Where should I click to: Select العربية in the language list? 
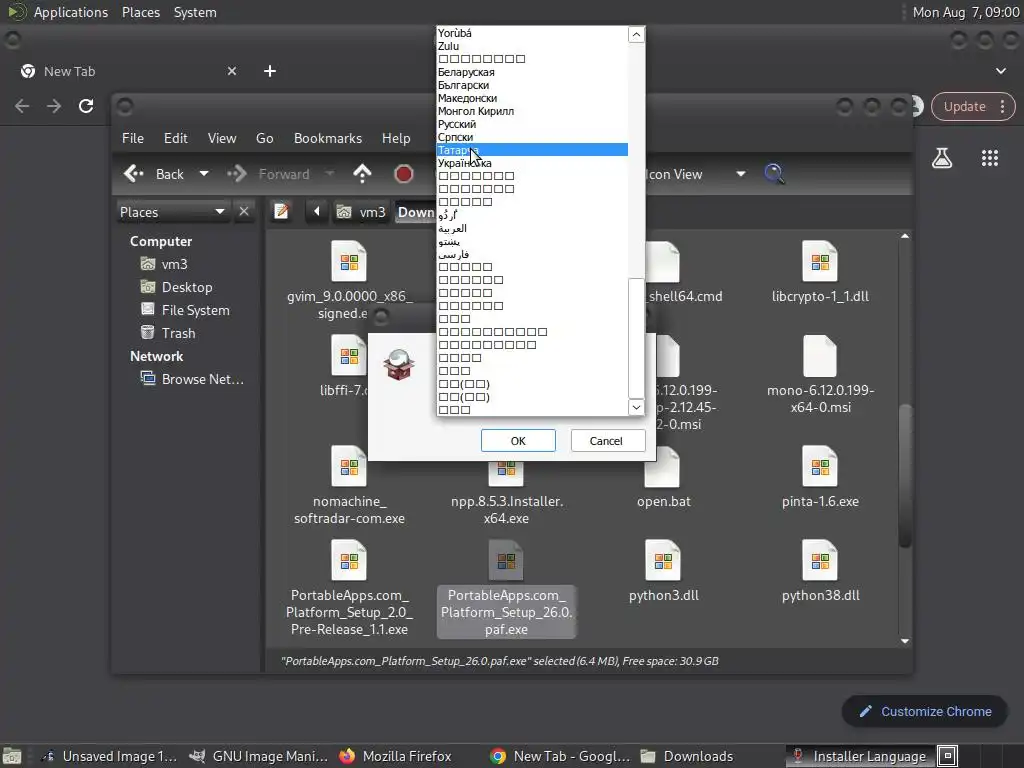coord(532,229)
